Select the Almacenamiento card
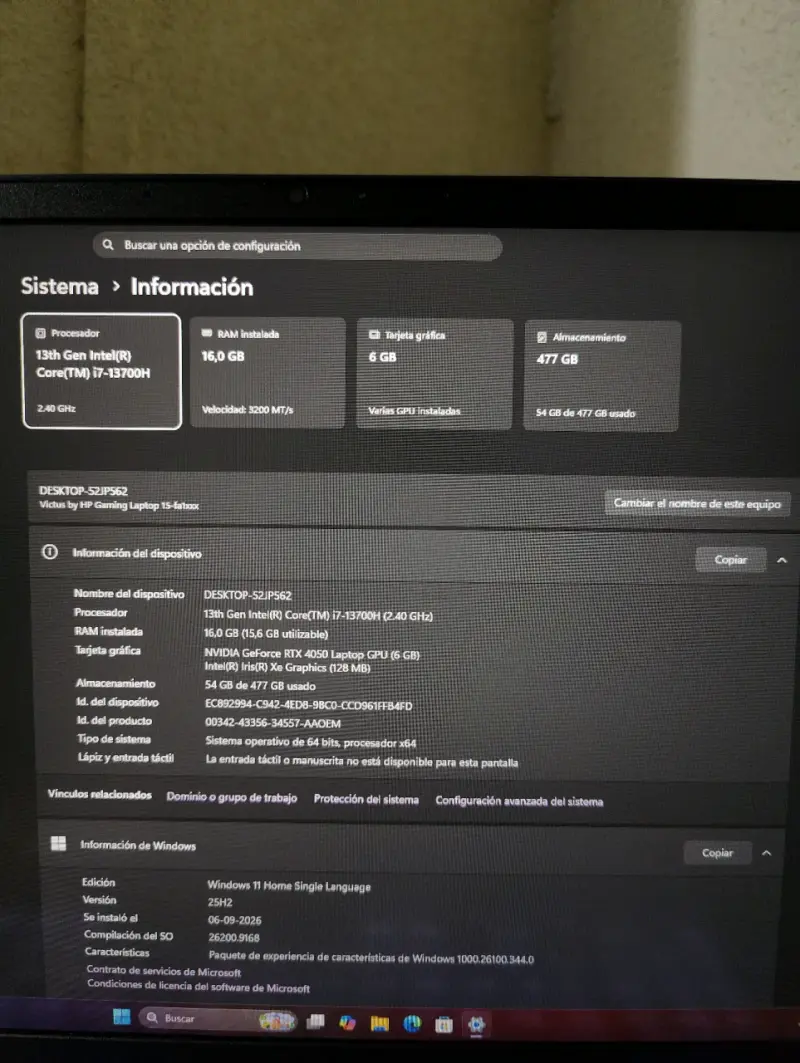The height and width of the screenshot is (1063, 800). [x=601, y=376]
